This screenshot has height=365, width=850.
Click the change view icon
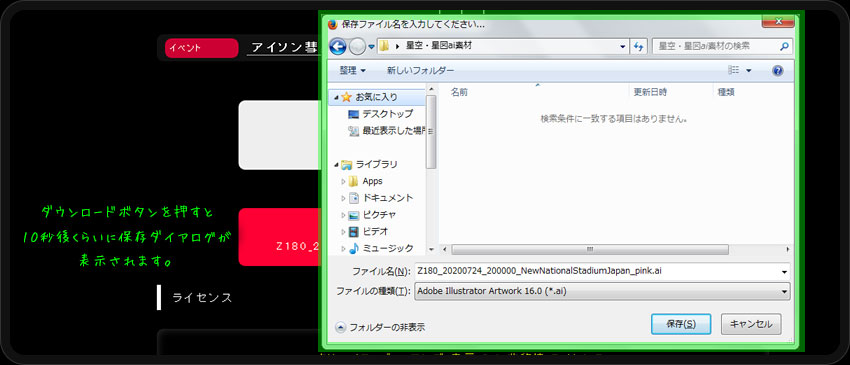tap(734, 71)
